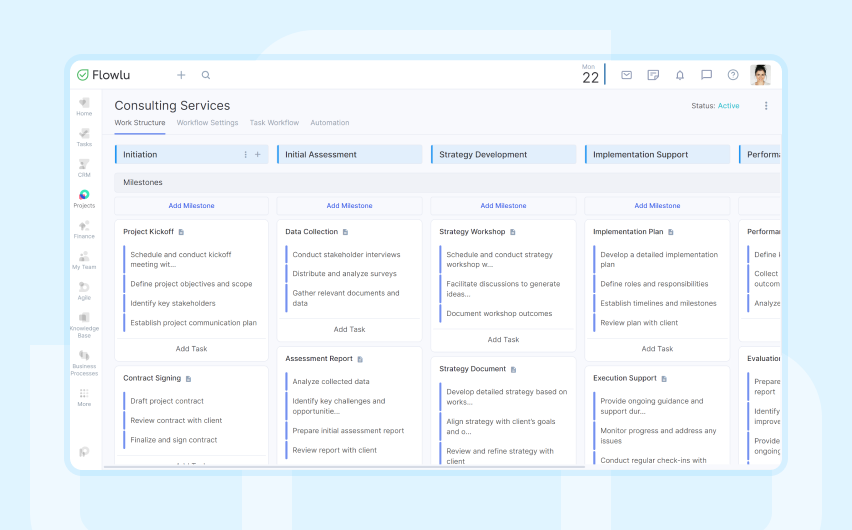Open the project three-dot options menu

coord(766,105)
